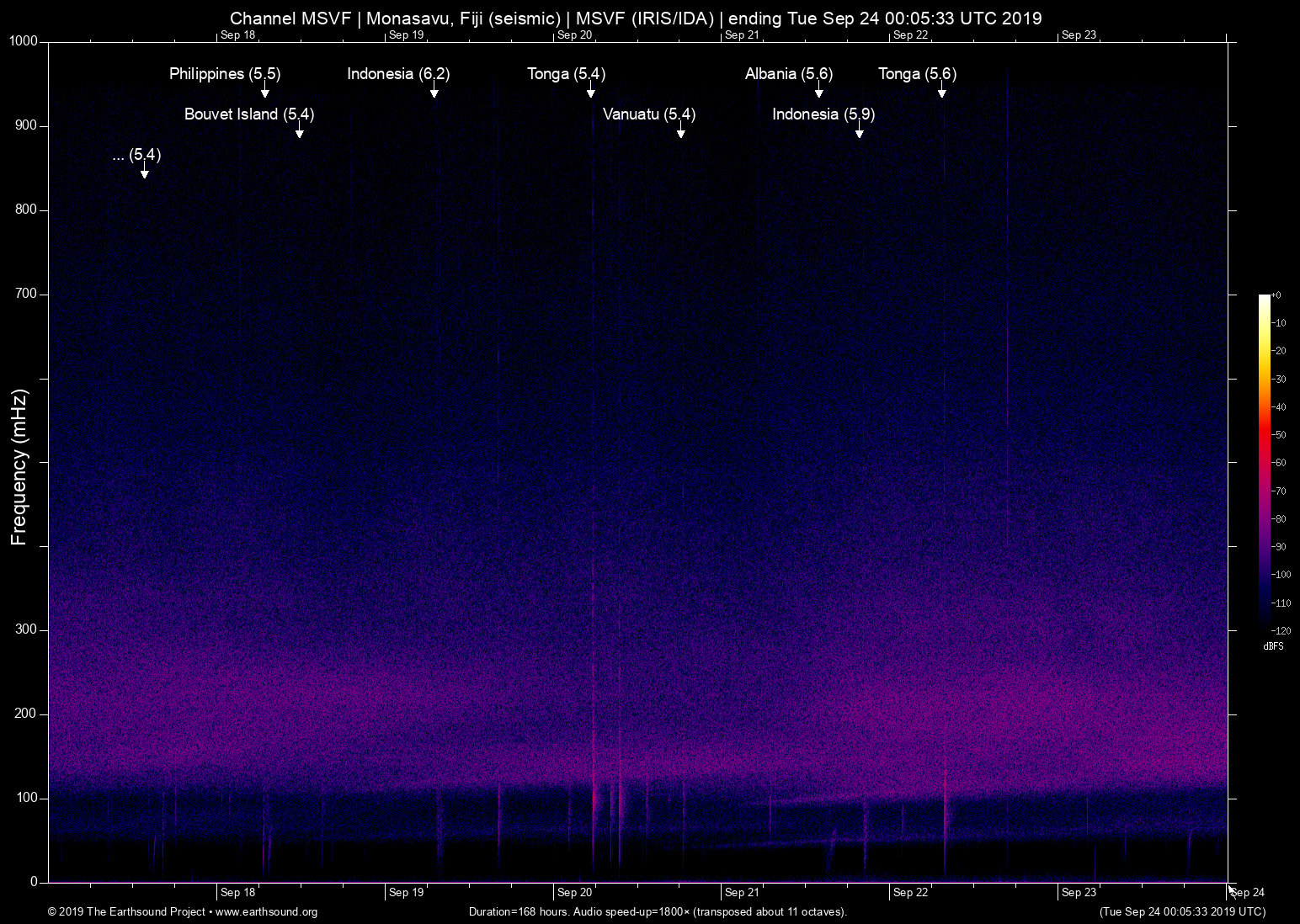Image resolution: width=1300 pixels, height=924 pixels.
Task: Click the Tonga (5.4) earthquake label
Action: click(x=566, y=74)
